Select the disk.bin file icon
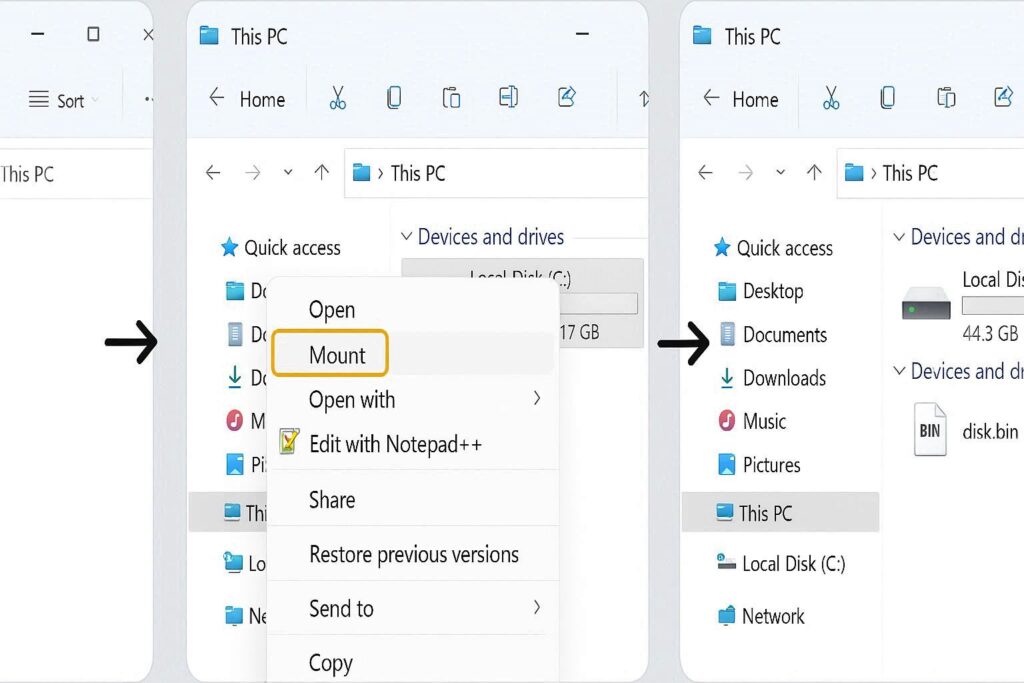This screenshot has height=683, width=1024. (929, 430)
